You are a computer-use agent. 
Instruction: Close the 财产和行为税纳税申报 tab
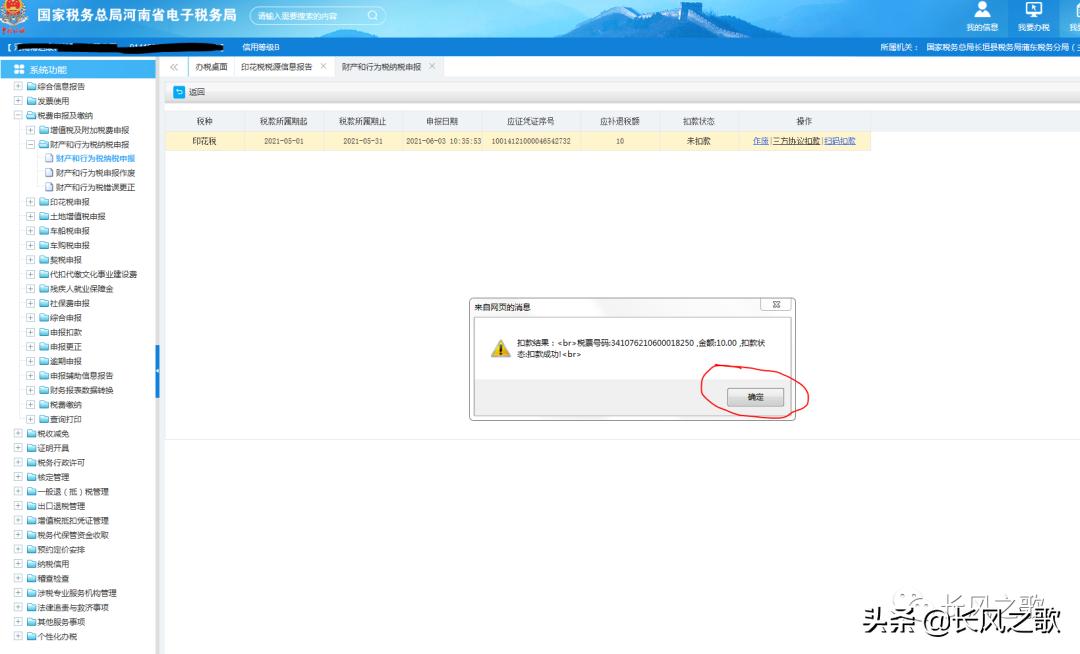(432, 66)
